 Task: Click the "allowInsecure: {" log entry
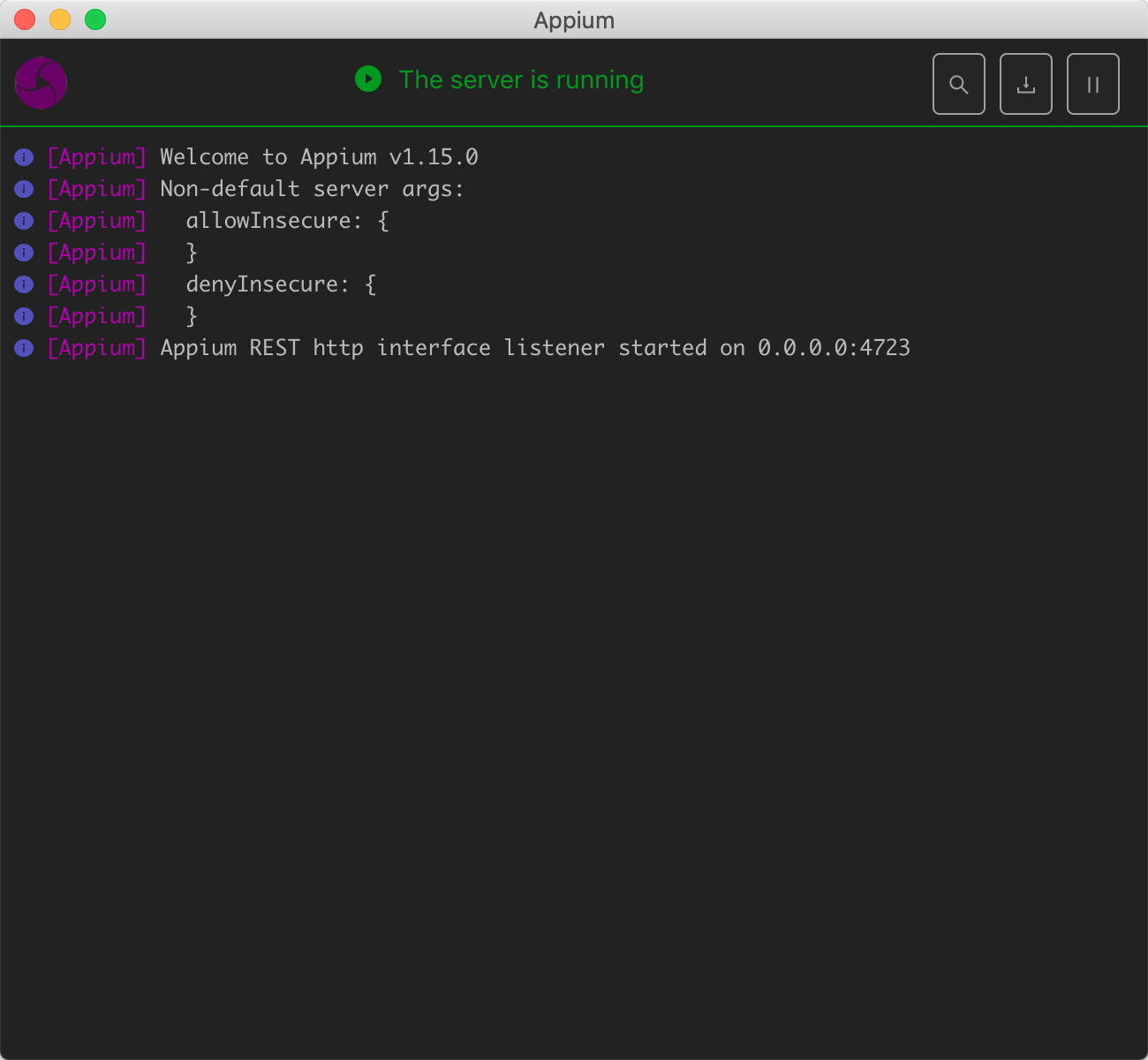[x=287, y=221]
